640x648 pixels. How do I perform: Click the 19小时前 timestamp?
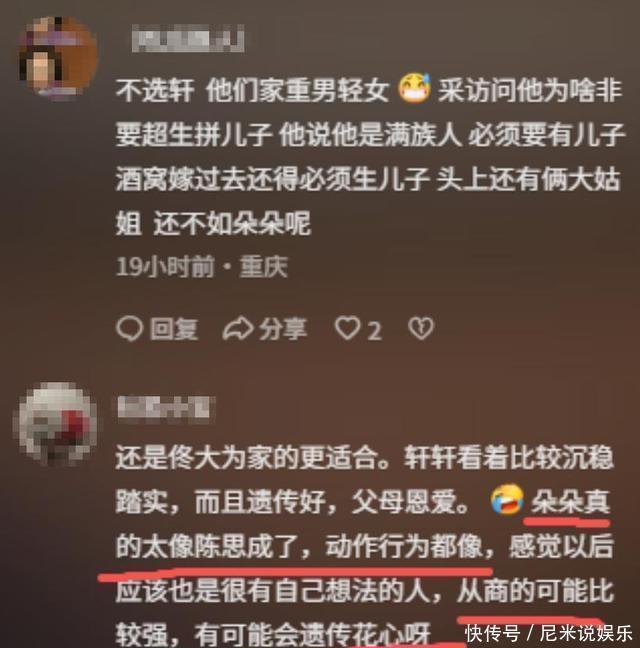coord(166,267)
